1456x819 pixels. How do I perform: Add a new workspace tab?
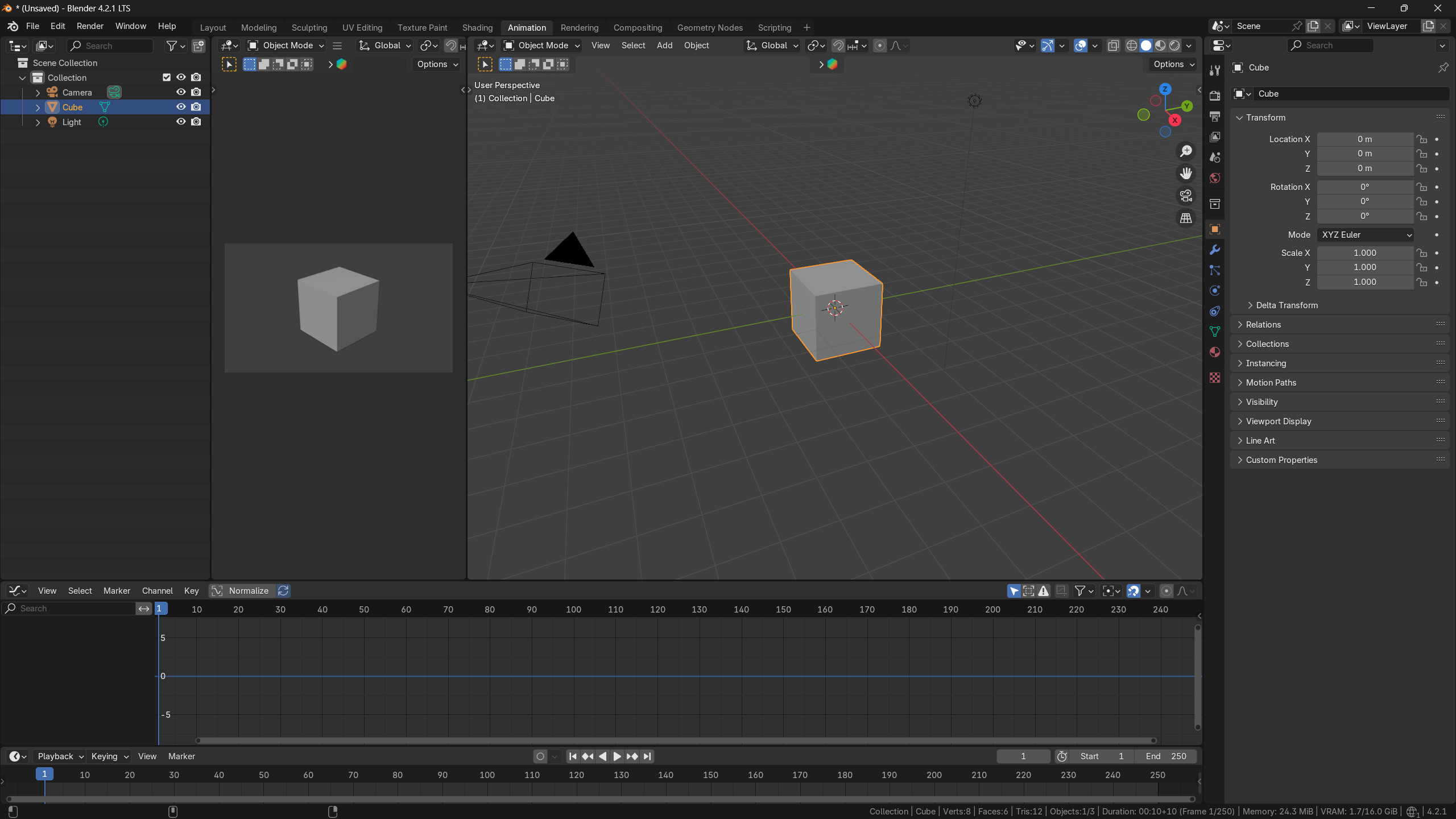(x=806, y=27)
